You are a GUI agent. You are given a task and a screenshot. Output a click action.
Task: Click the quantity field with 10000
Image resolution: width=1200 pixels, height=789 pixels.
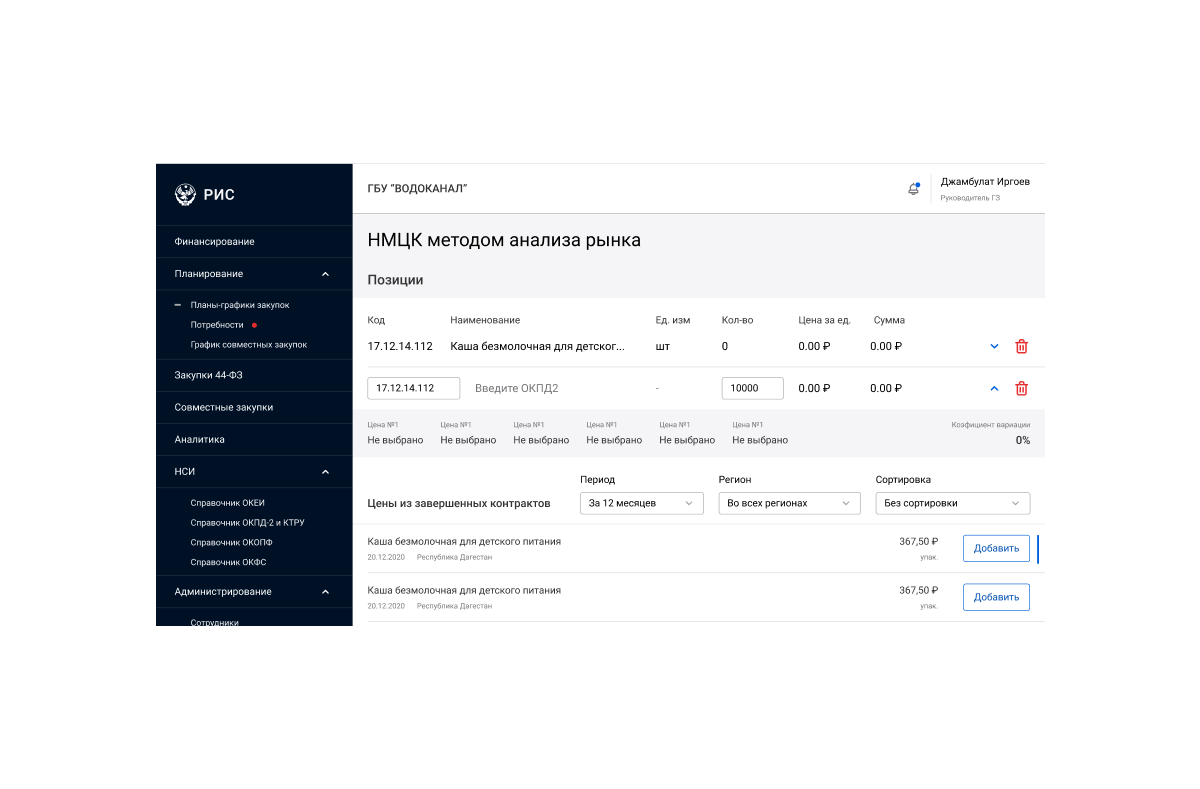pyautogui.click(x=752, y=388)
